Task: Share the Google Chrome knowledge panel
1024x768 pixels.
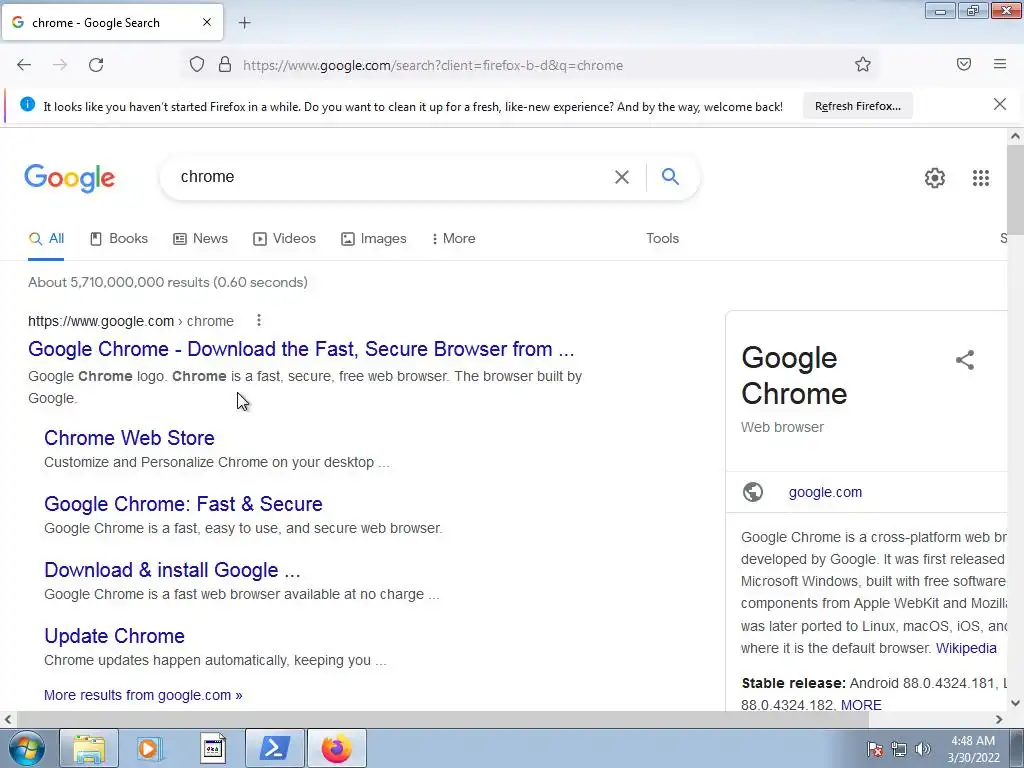Action: pyautogui.click(x=965, y=360)
